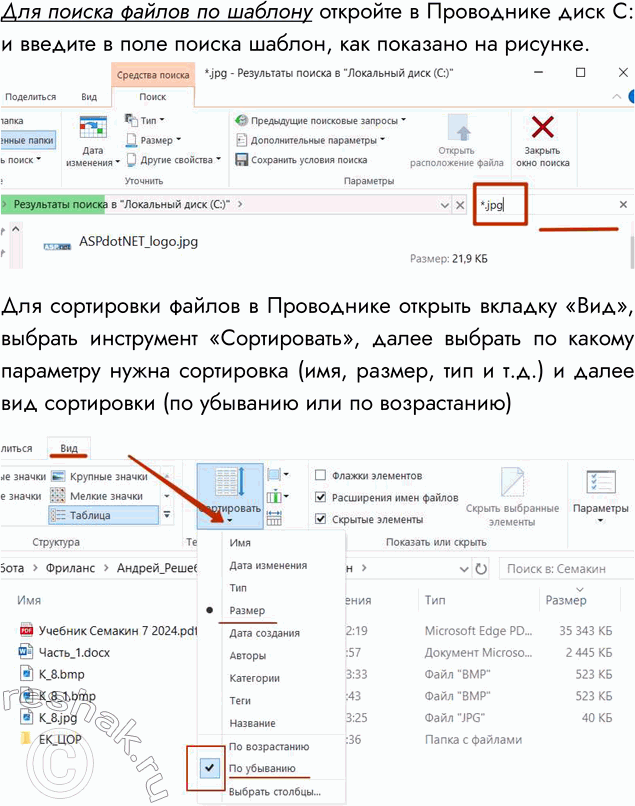This screenshot has height=806, width=635.
Task: Sort by Авторы in the menu
Action: click(x=247, y=655)
